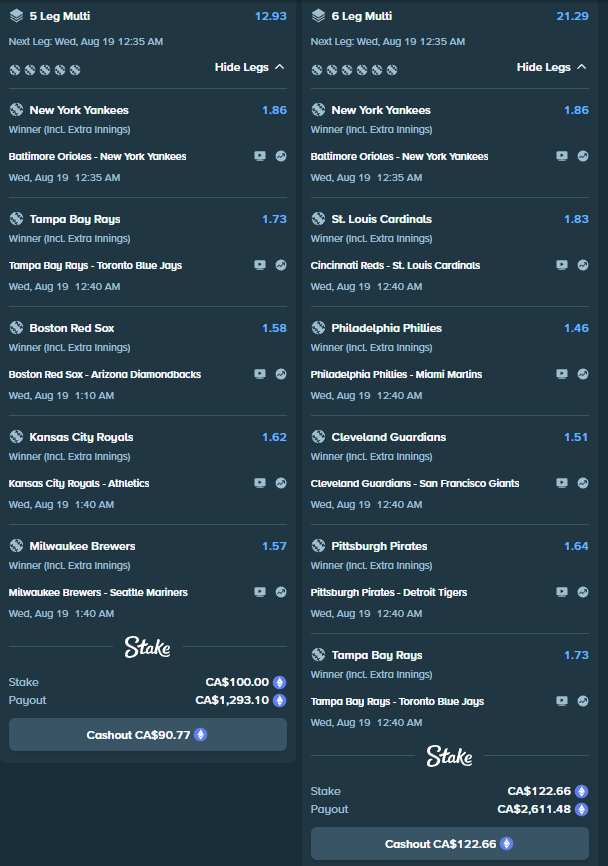The width and height of the screenshot is (608, 866).
Task: Open stats icon for Tampa Bay Rays game in 5 Leg Multi
Action: point(281,265)
